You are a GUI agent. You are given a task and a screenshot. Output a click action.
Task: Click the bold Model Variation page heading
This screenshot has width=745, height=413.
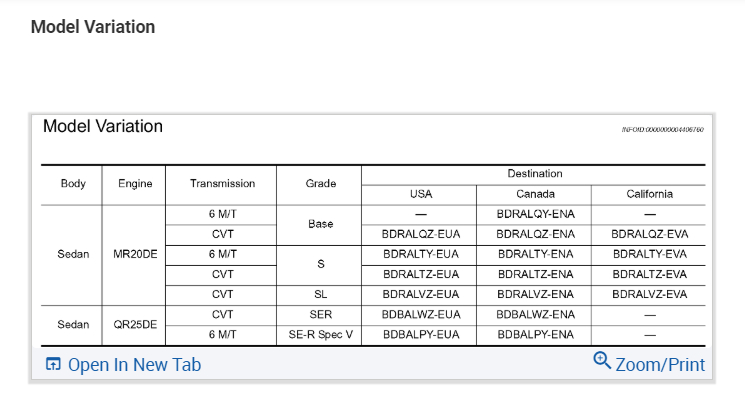point(93,27)
